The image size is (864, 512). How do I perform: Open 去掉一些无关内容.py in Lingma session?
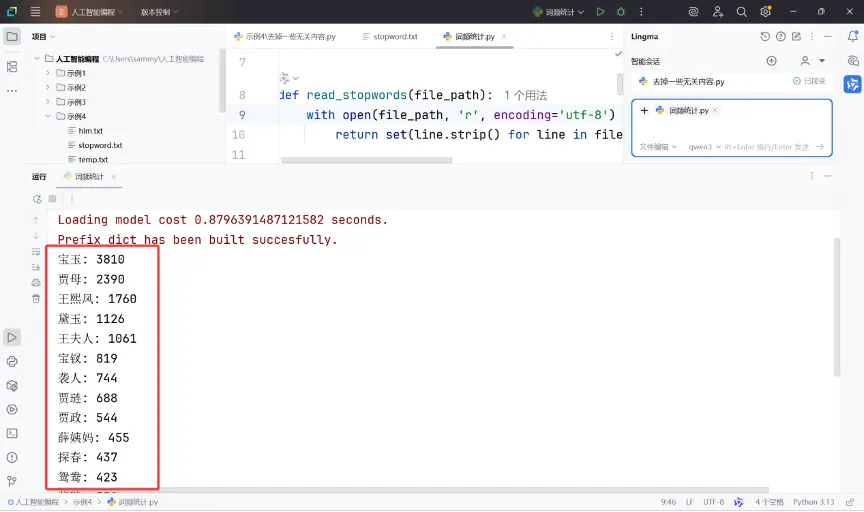[x=688, y=82]
